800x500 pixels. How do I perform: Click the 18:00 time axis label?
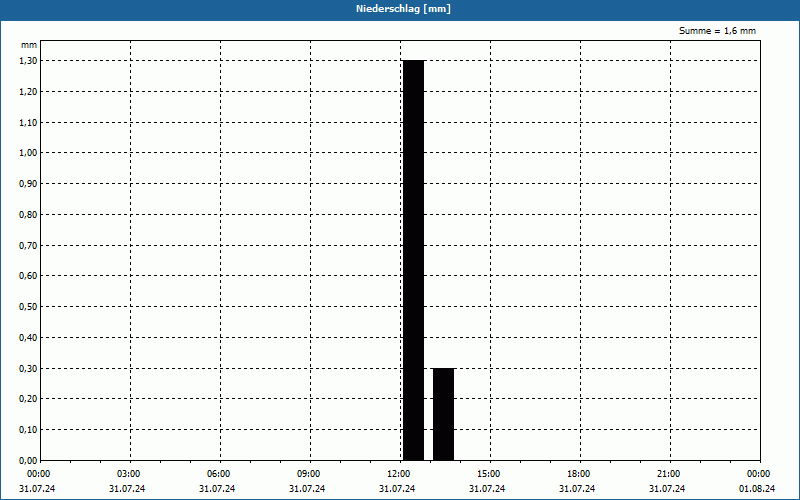579,474
